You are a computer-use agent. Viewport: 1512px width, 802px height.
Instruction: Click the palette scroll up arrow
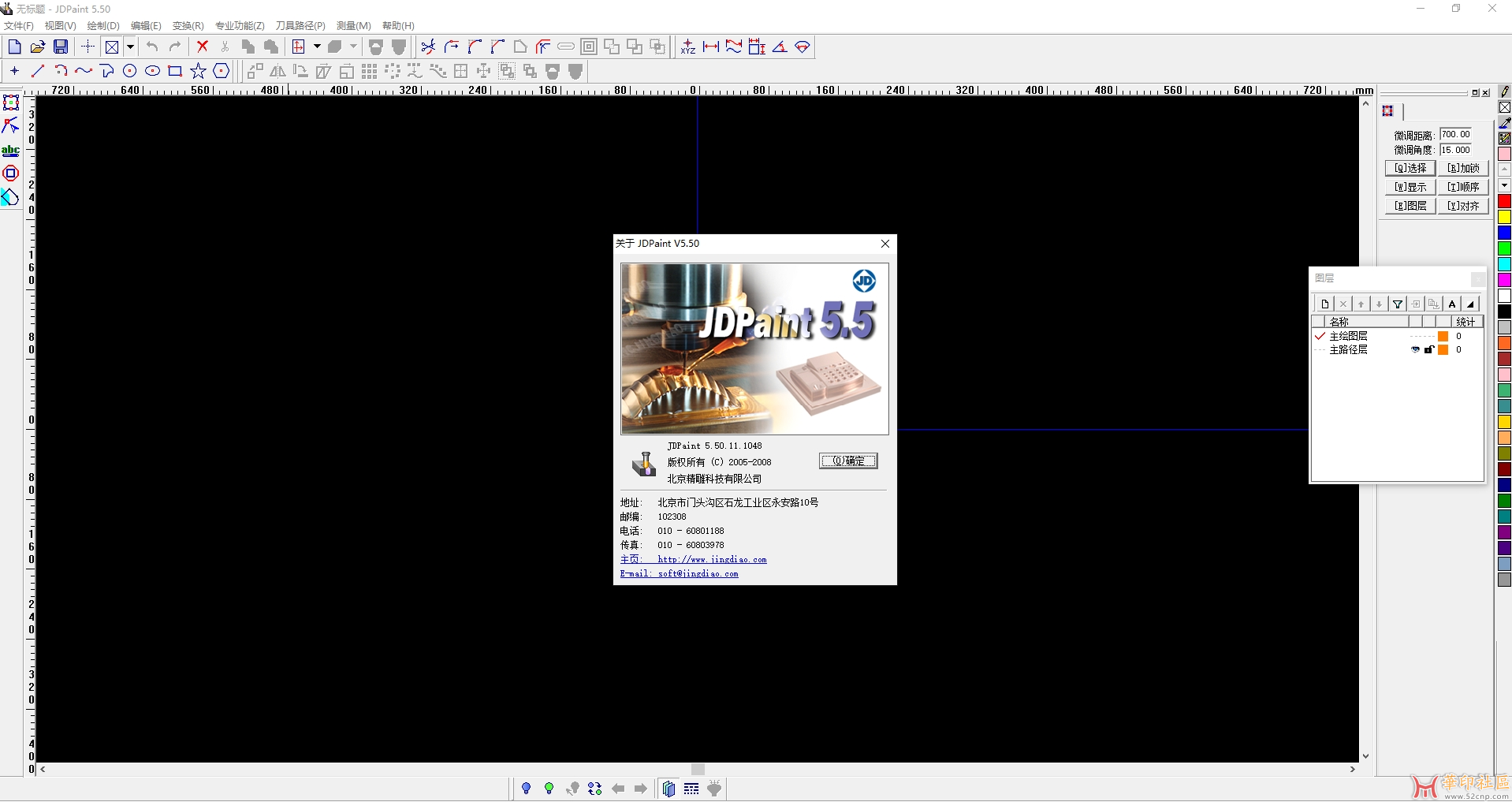(x=1504, y=170)
